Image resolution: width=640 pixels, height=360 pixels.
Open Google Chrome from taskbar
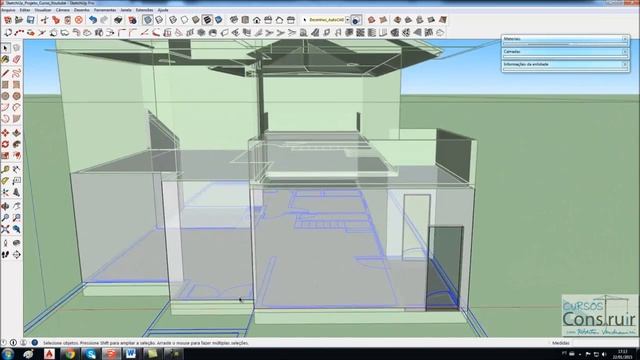pos(70,354)
